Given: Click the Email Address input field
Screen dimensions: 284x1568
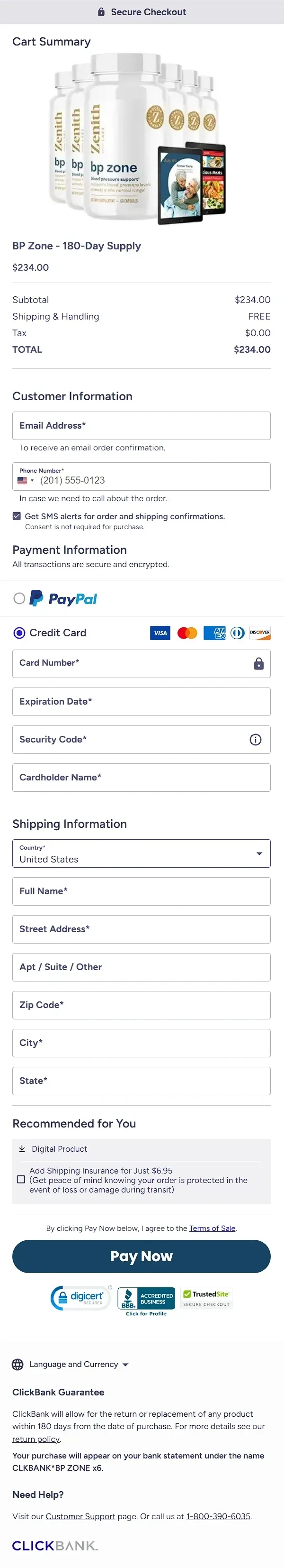Looking at the screenshot, I should [x=141, y=425].
